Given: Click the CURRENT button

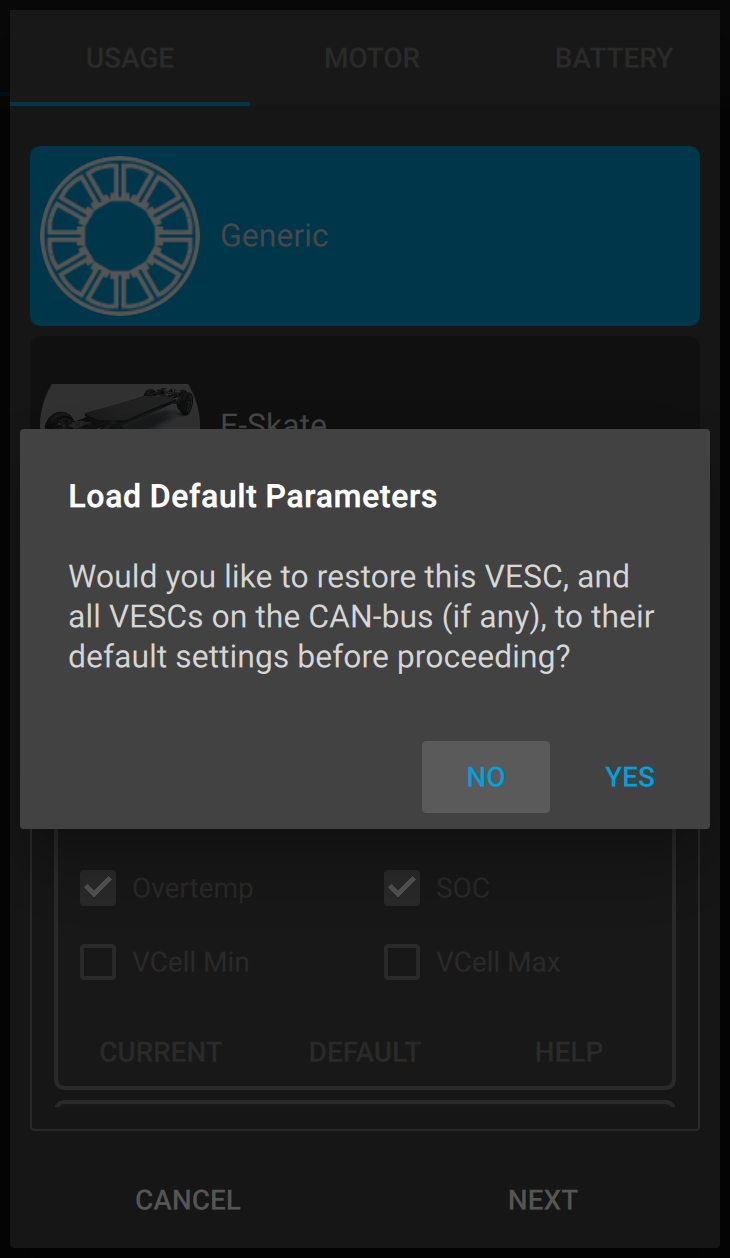Looking at the screenshot, I should pos(161,1052).
